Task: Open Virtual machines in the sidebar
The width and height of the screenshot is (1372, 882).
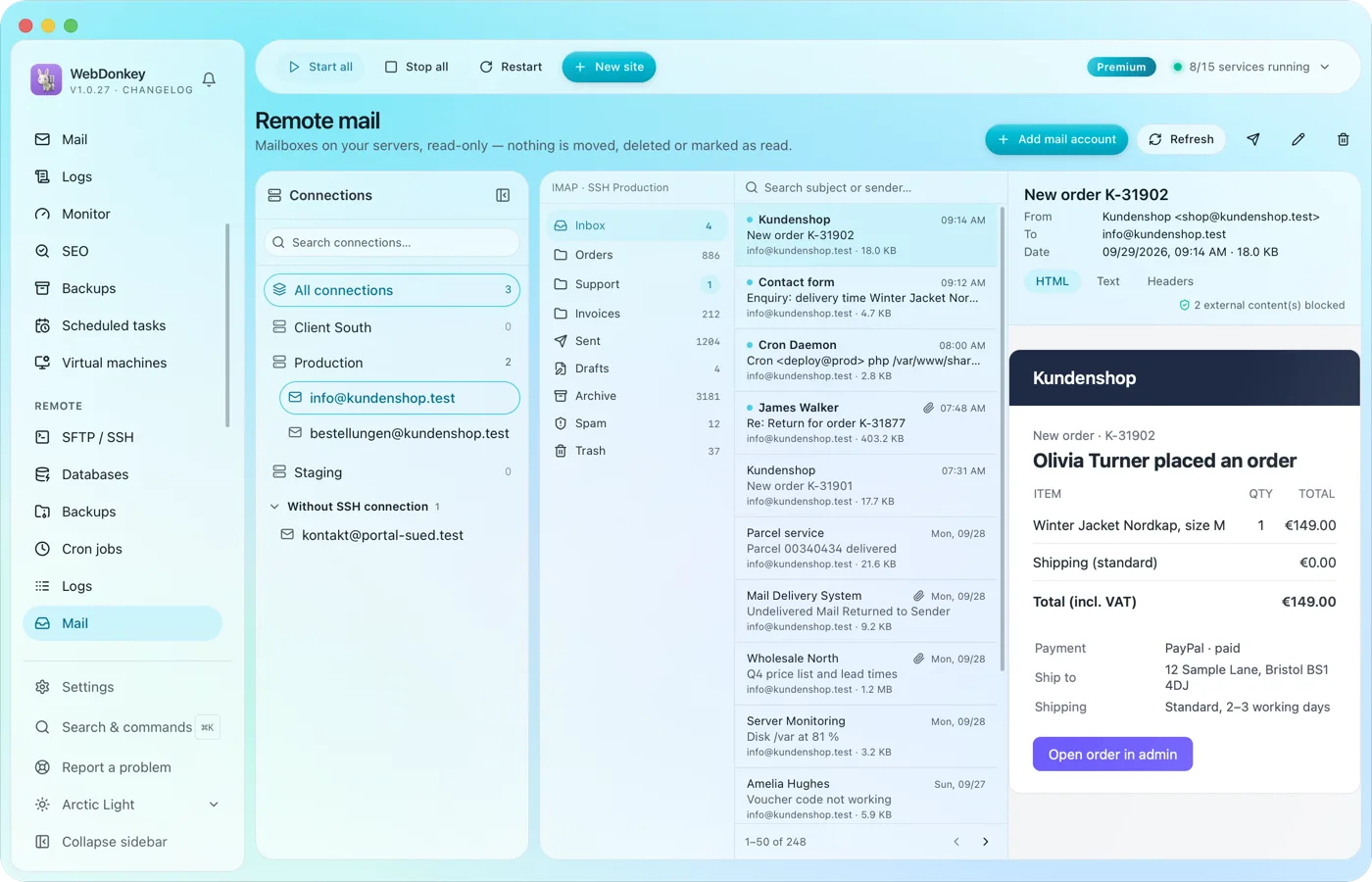Action: [x=122, y=363]
